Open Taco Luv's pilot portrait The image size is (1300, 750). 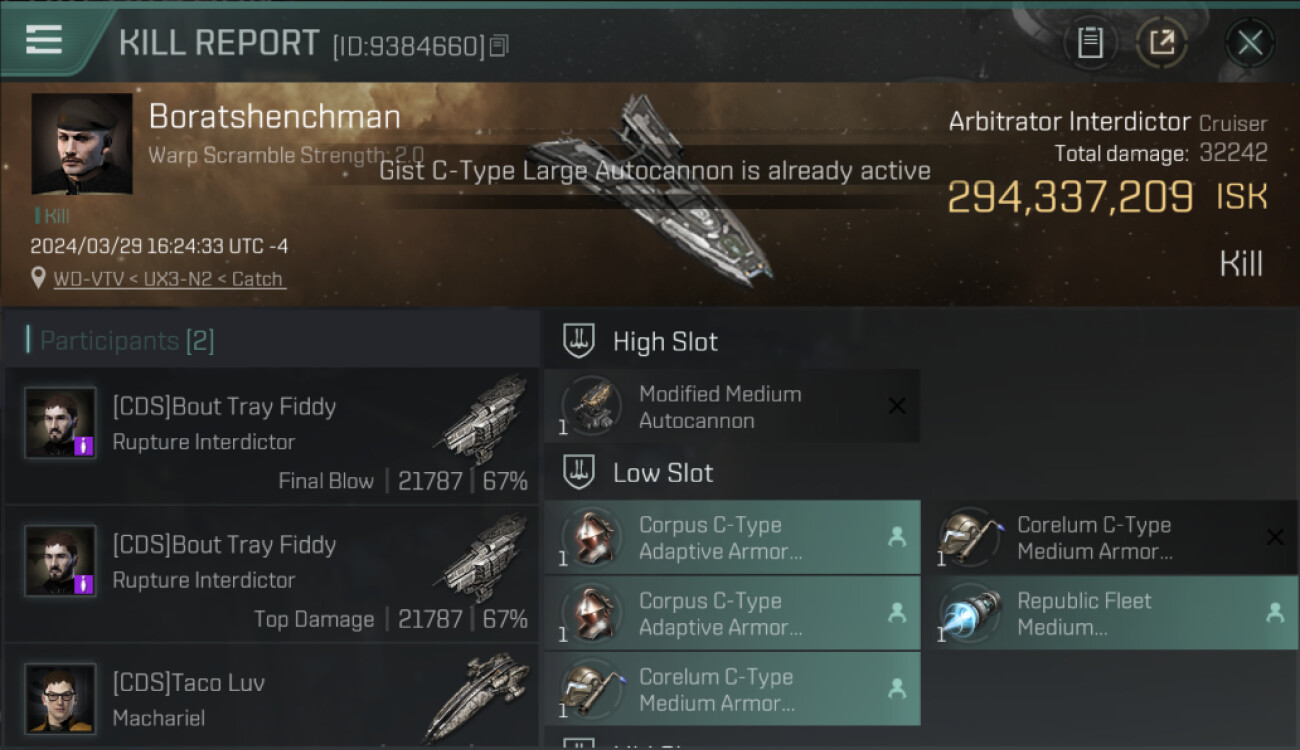coord(61,698)
